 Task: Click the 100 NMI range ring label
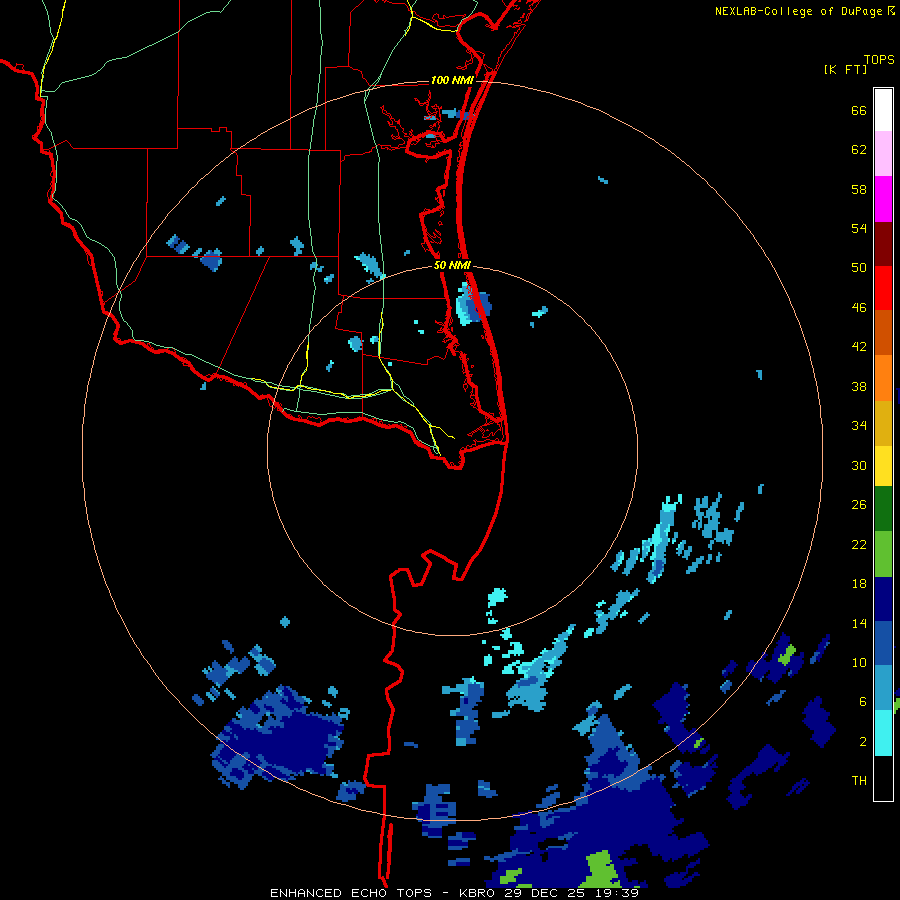[452, 80]
